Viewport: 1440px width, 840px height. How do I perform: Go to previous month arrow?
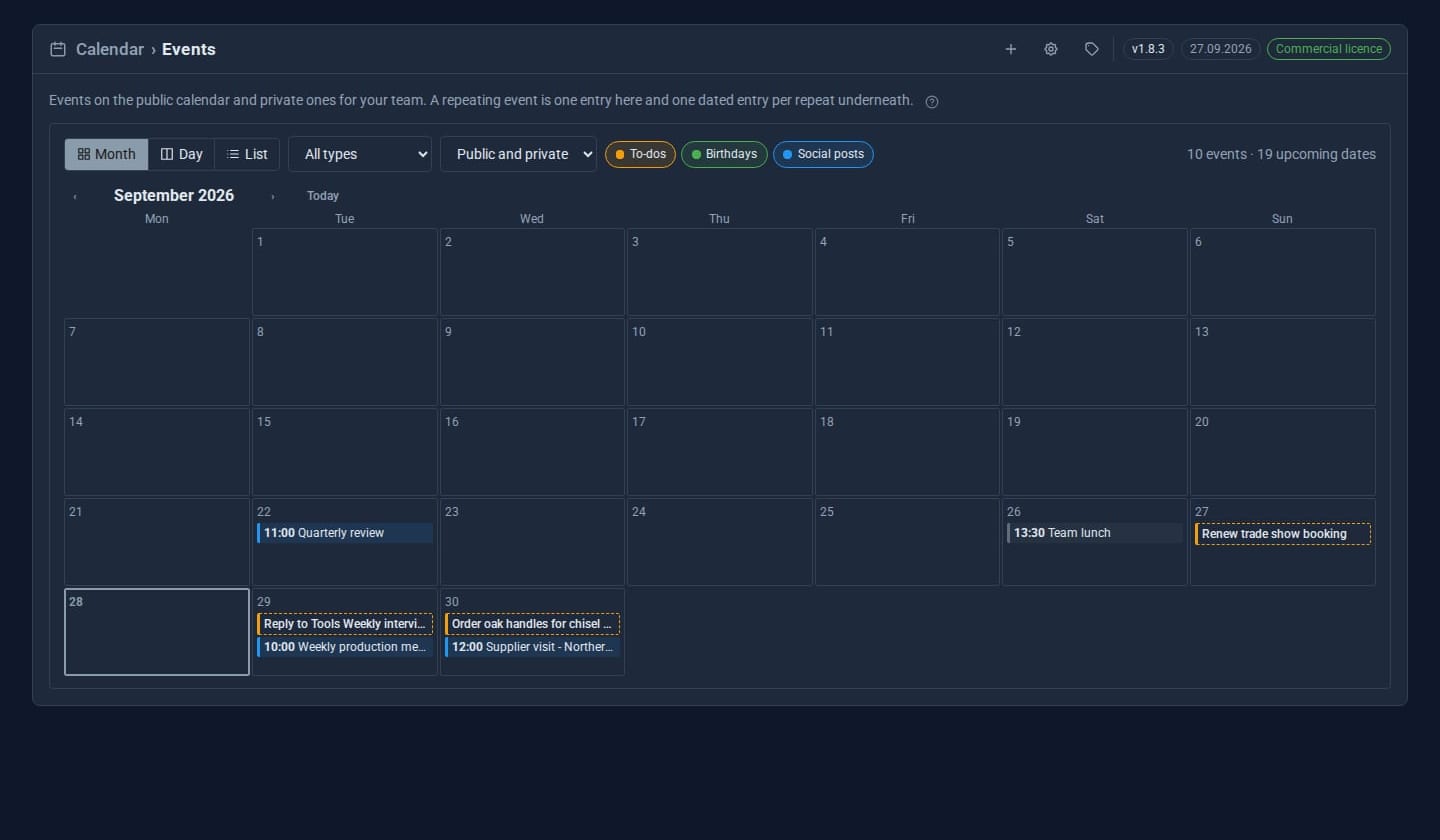tap(75, 197)
